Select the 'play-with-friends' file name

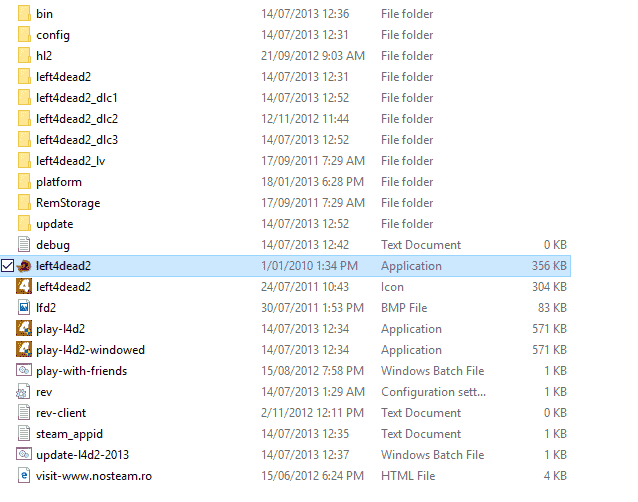click(81, 371)
